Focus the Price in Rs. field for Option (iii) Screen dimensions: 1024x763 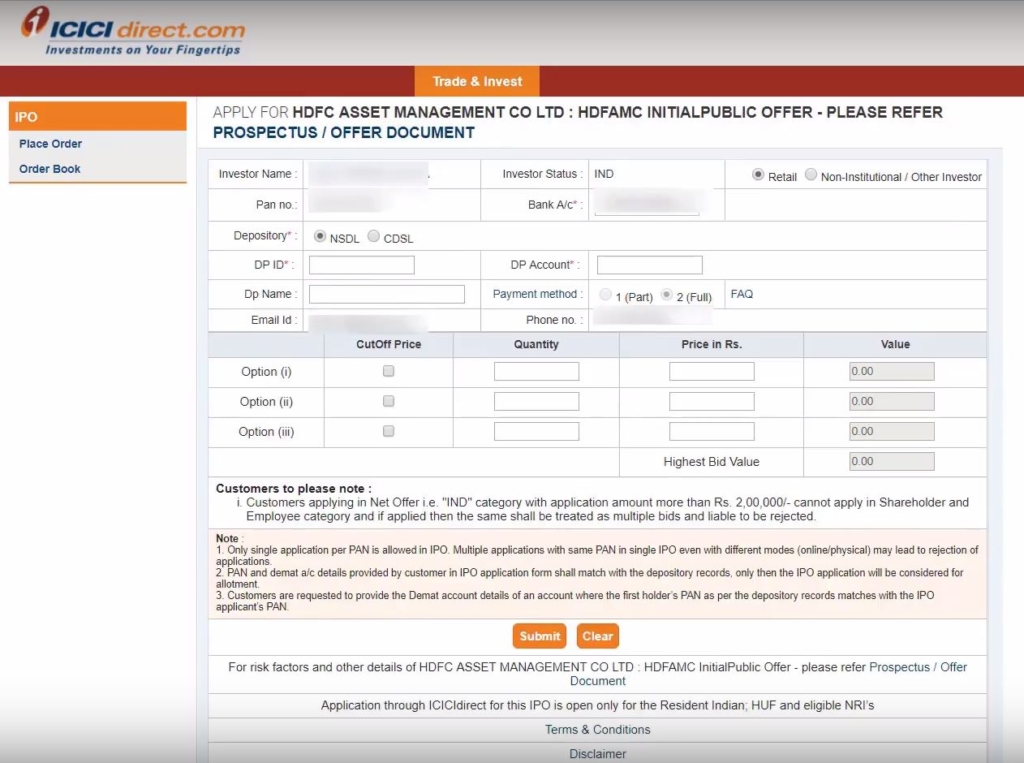pyautogui.click(x=712, y=431)
